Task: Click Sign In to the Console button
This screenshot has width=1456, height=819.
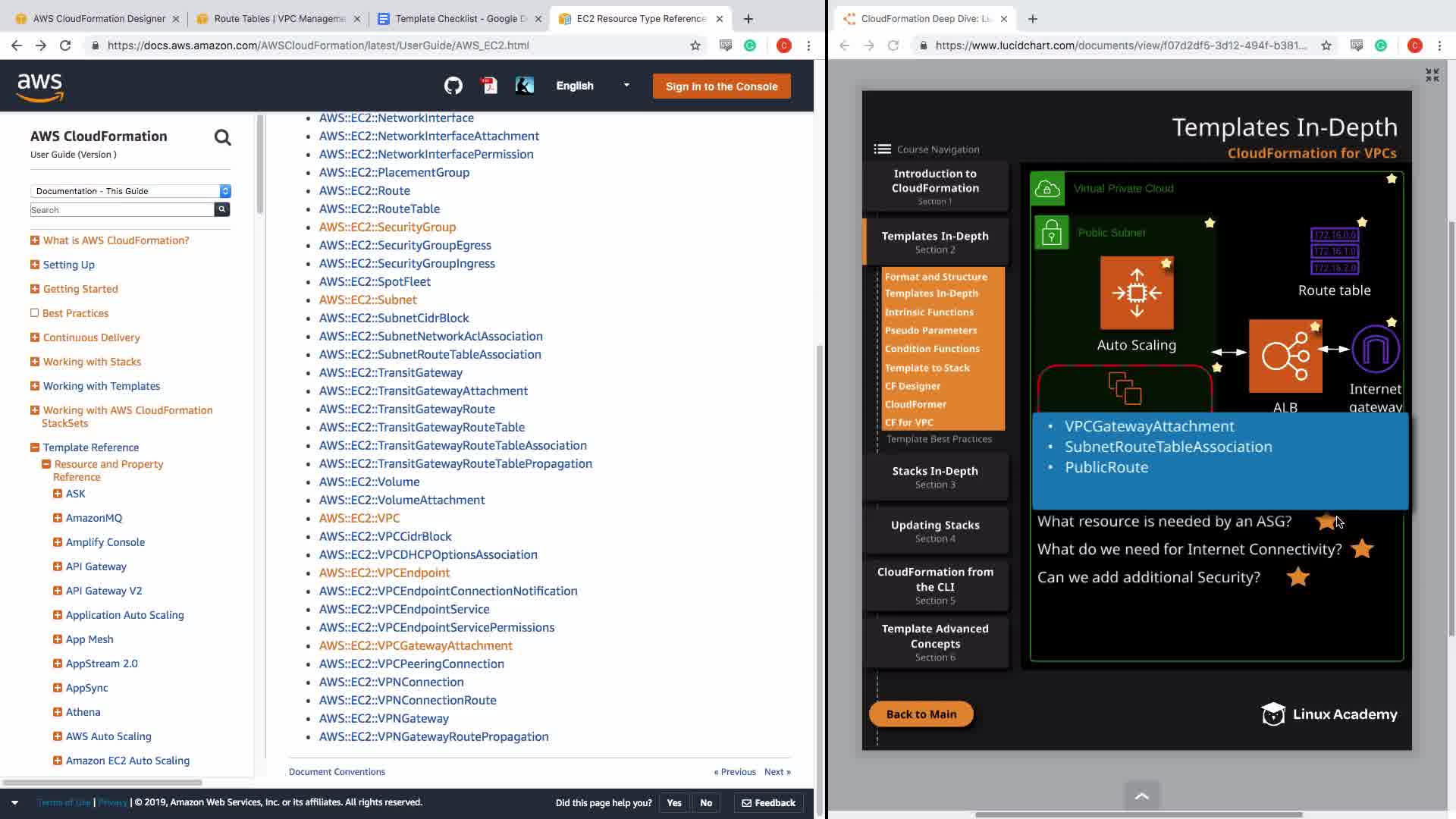Action: (x=721, y=86)
